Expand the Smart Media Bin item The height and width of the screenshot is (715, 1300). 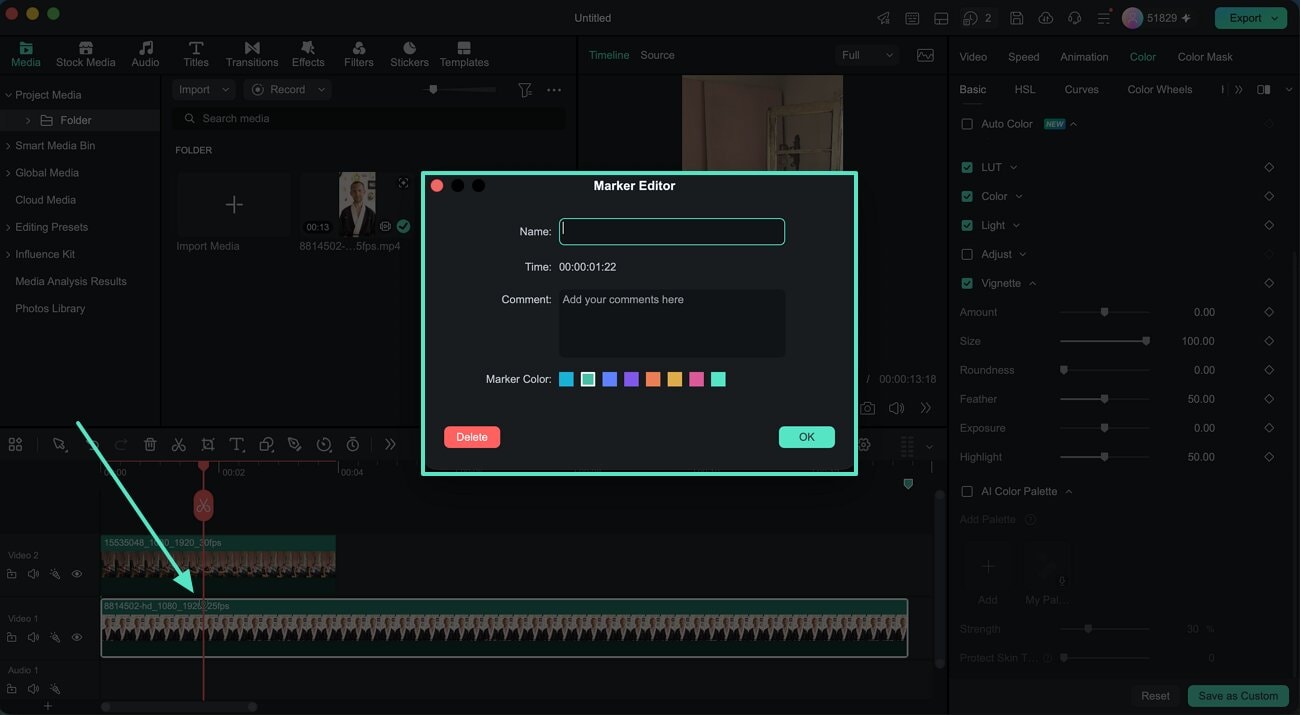click(x=8, y=146)
